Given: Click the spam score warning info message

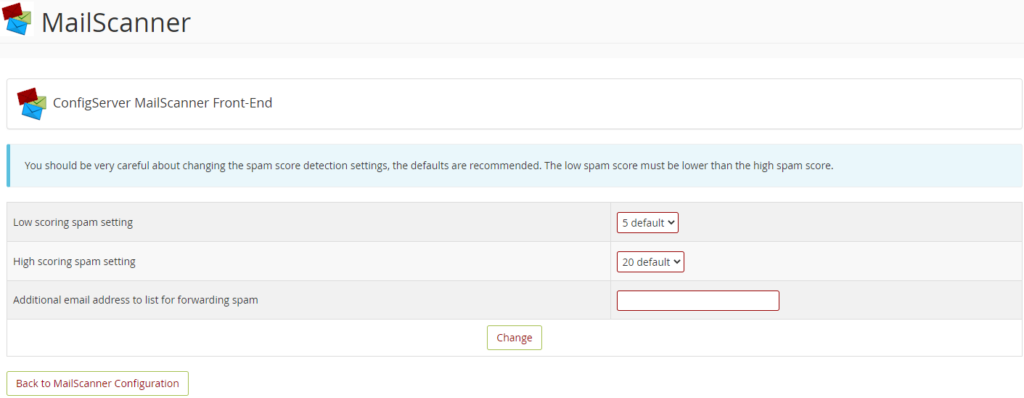Looking at the screenshot, I should [429, 165].
